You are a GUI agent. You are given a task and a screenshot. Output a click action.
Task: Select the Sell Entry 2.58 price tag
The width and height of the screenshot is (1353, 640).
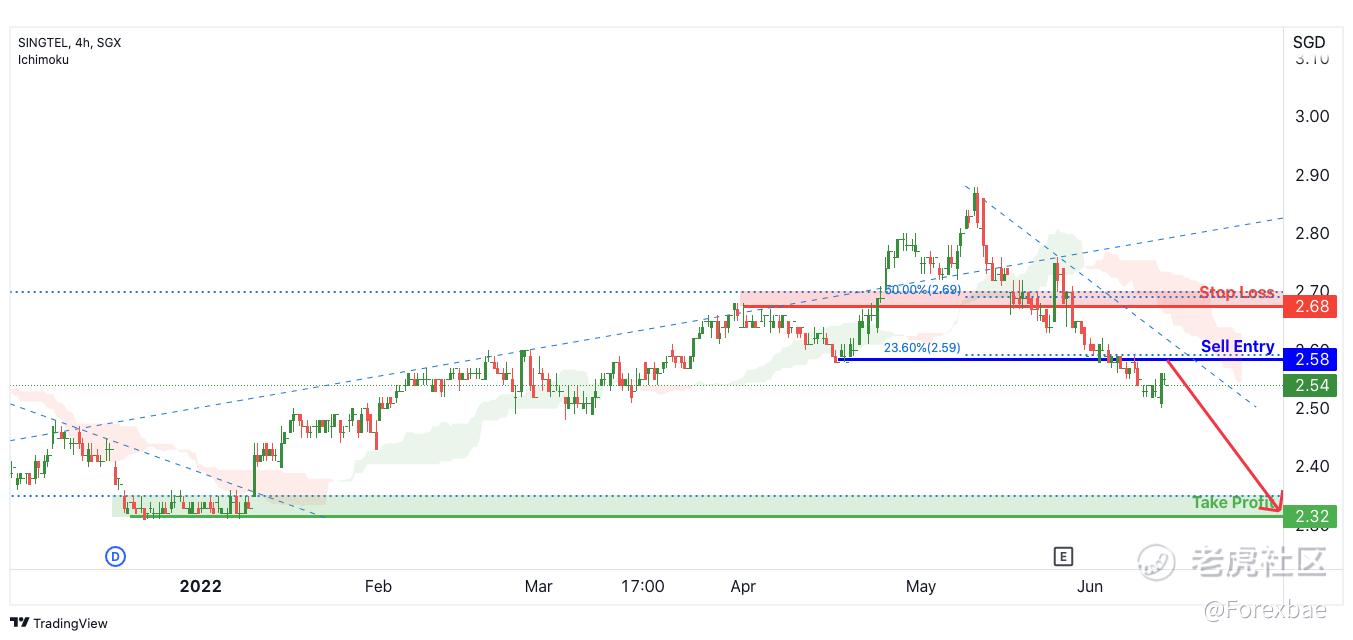[1310, 359]
